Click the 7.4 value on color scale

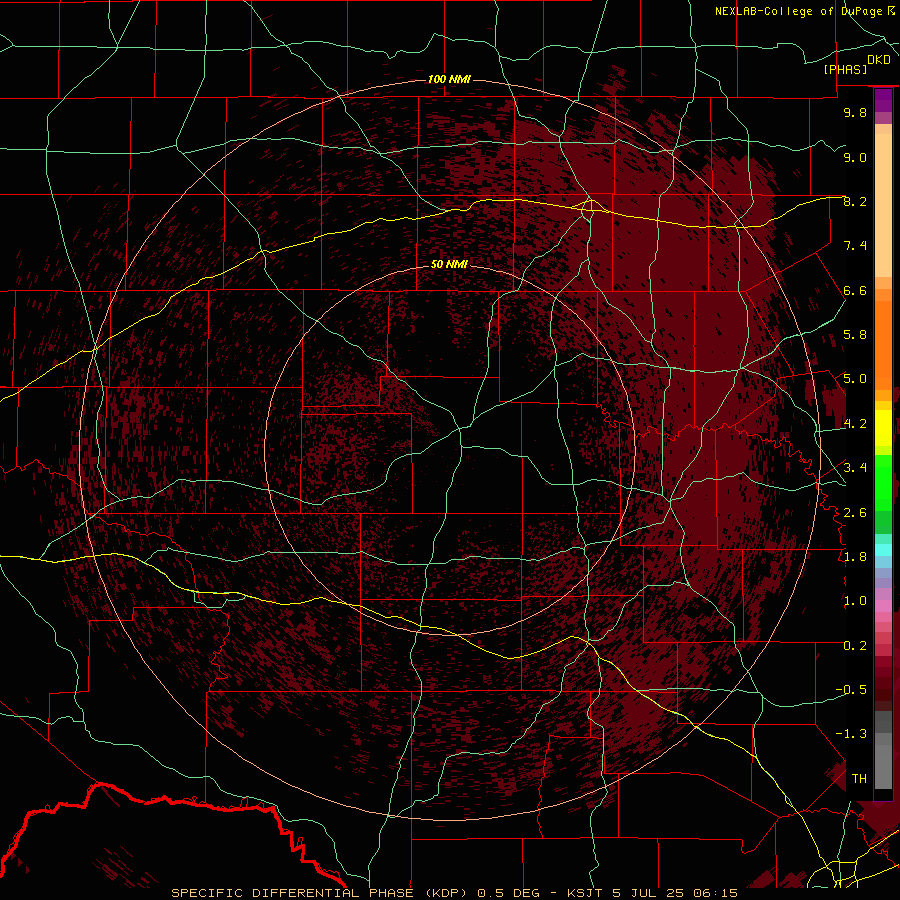(855, 246)
